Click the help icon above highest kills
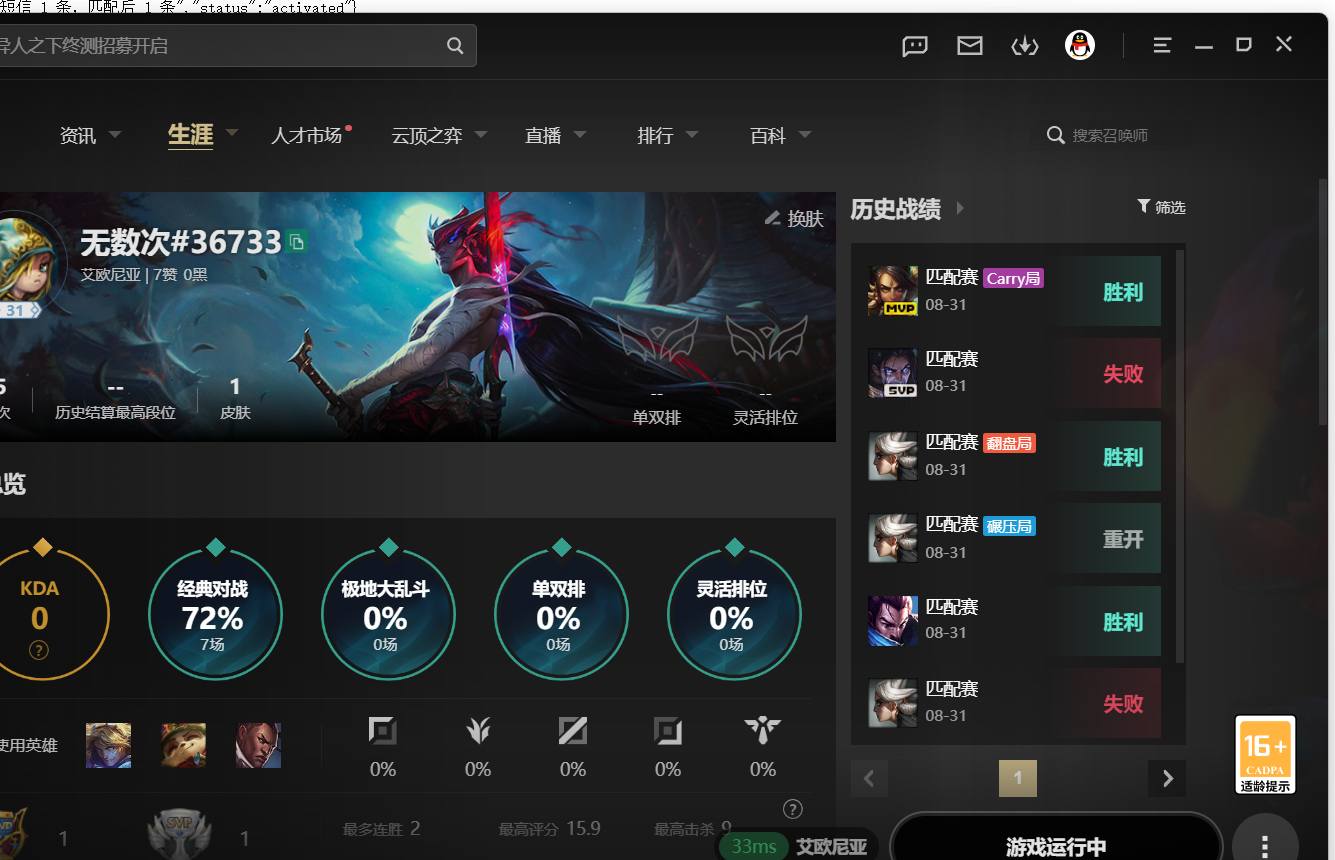The height and width of the screenshot is (860, 1335). click(x=792, y=809)
